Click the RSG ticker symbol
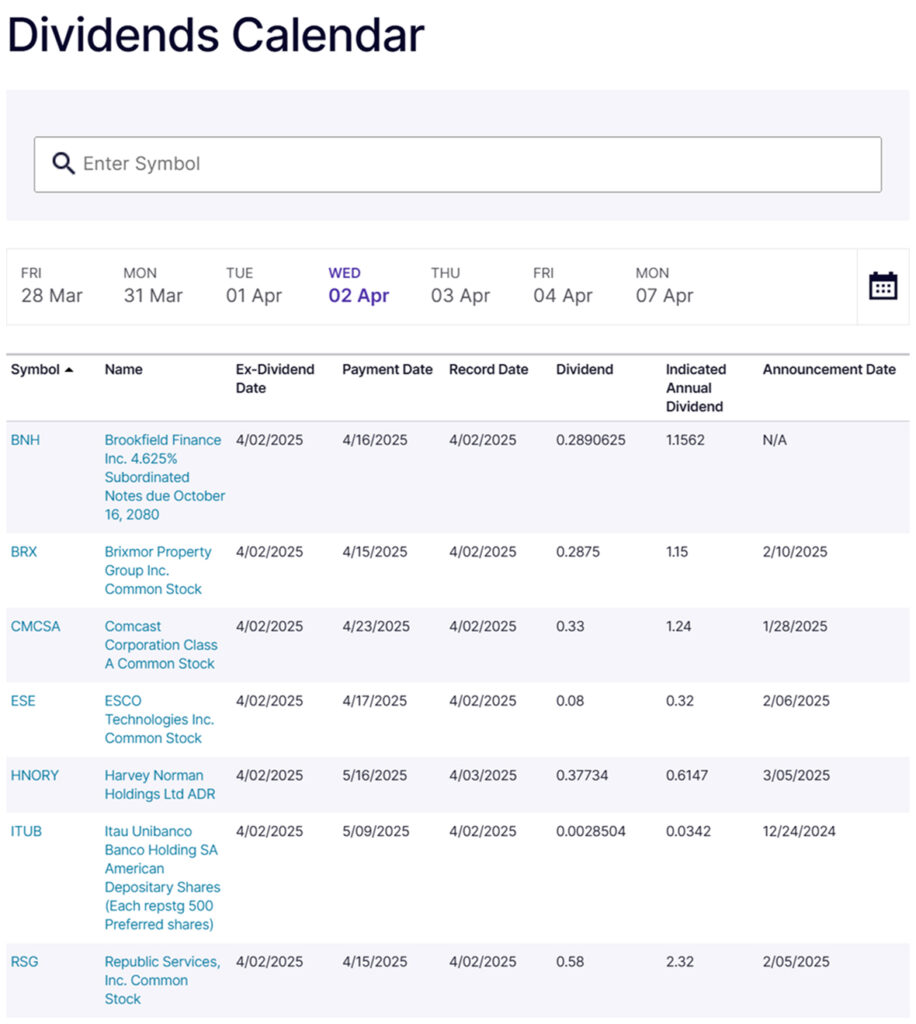The width and height of the screenshot is (916, 1024). 25,961
